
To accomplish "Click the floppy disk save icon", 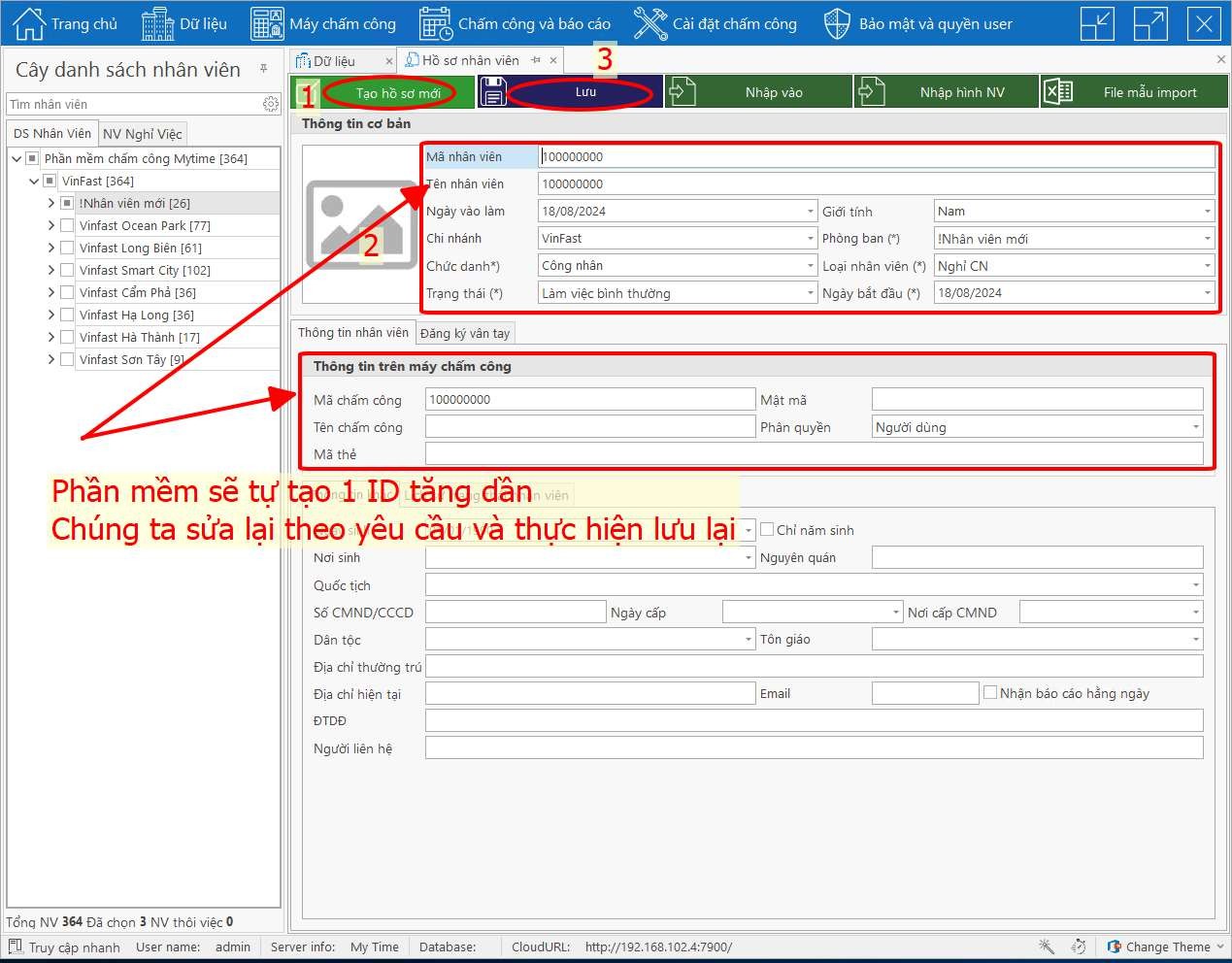I will click(493, 93).
